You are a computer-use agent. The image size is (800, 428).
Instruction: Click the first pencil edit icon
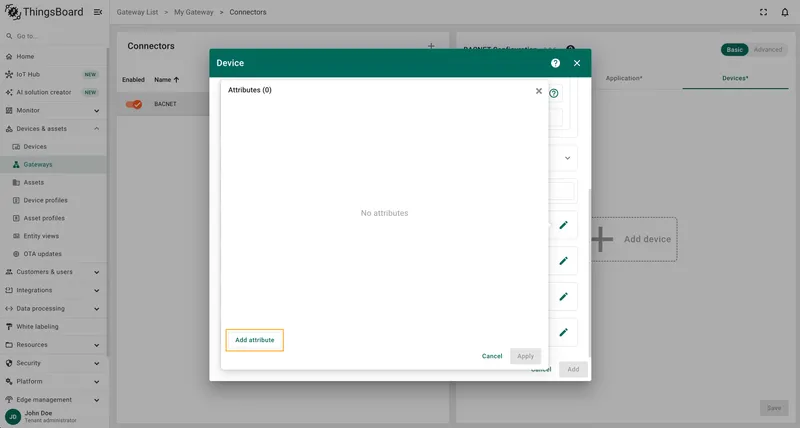point(563,225)
